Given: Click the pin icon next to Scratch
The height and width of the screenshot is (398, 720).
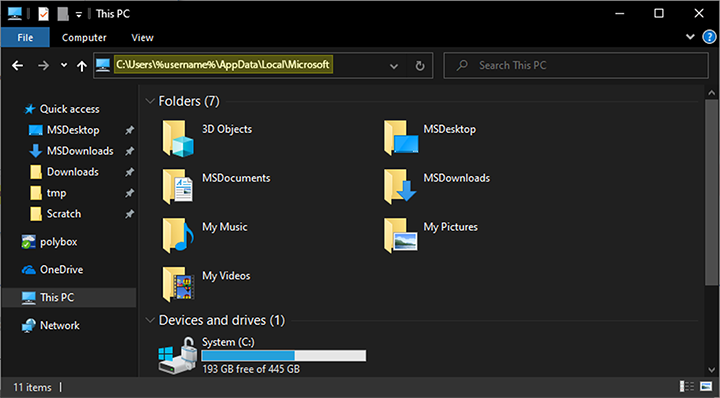Looking at the screenshot, I should [x=130, y=214].
